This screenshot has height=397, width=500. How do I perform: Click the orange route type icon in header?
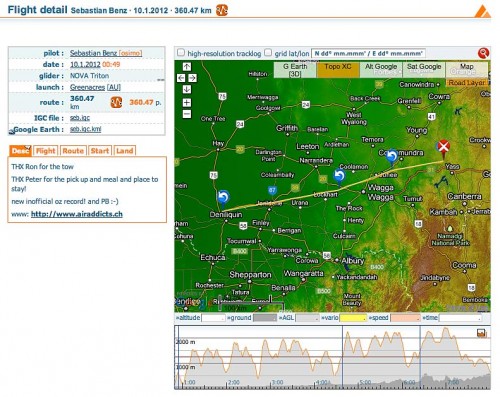coord(222,10)
